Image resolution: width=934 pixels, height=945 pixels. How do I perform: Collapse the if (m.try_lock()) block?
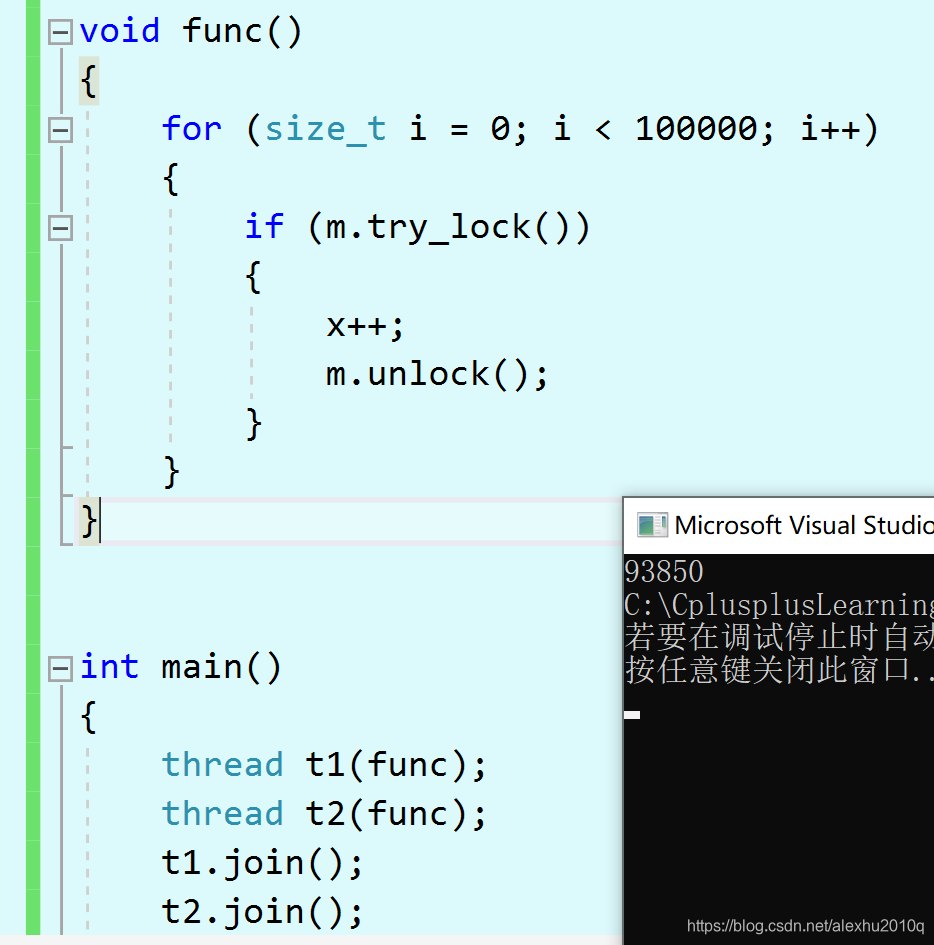60,228
